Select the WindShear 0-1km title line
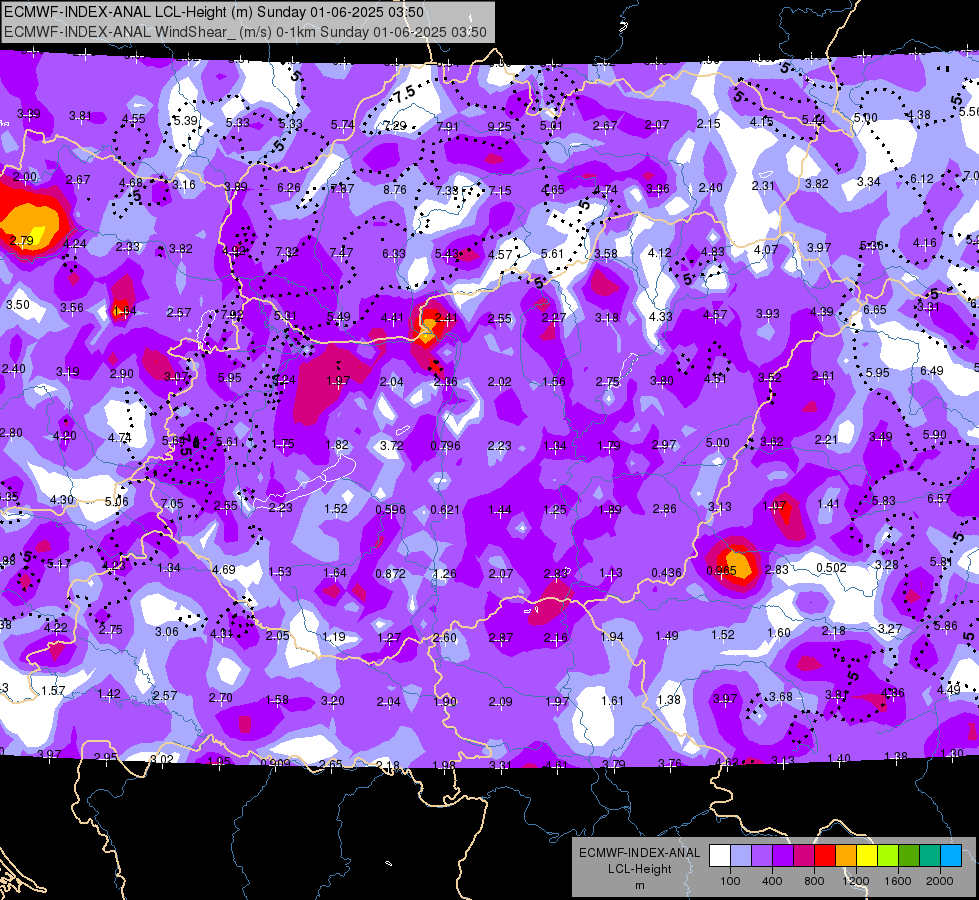 click(x=245, y=32)
